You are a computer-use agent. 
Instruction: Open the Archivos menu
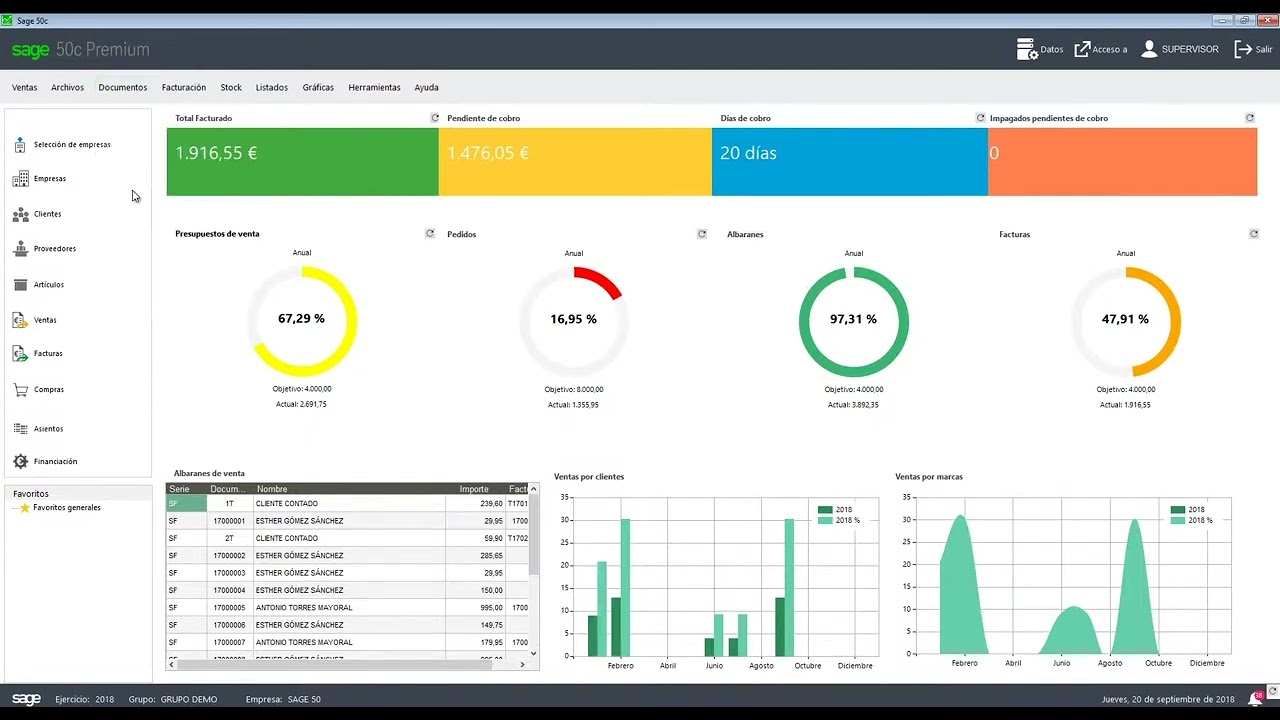pyautogui.click(x=68, y=88)
